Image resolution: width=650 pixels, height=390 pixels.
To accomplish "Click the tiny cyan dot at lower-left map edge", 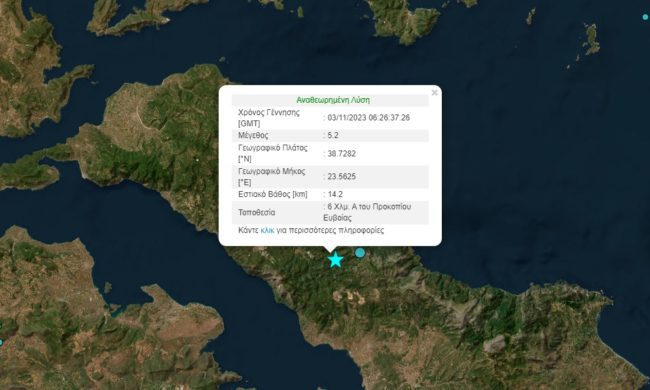I will point(1,343).
